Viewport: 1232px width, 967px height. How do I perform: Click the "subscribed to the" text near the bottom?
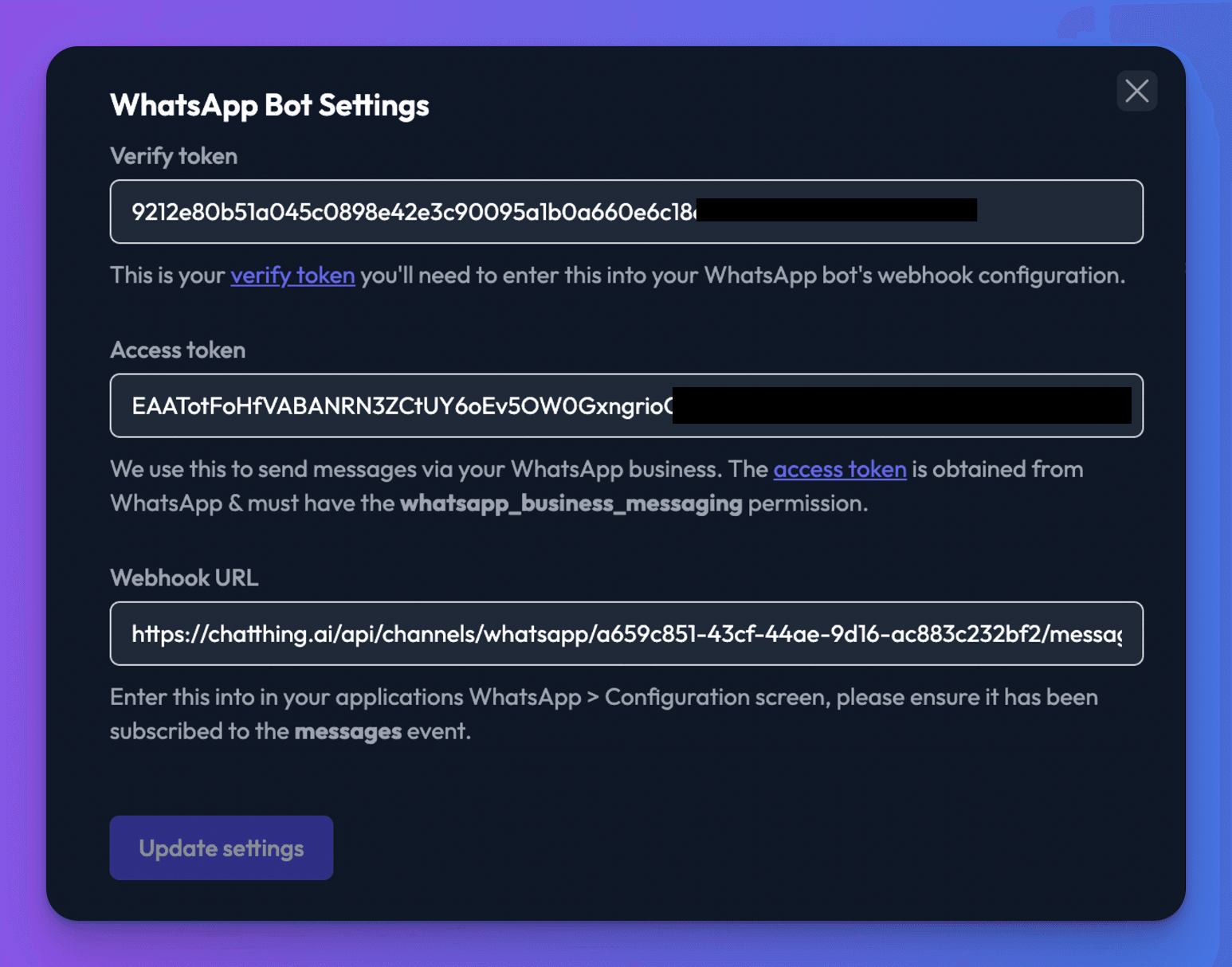click(199, 731)
